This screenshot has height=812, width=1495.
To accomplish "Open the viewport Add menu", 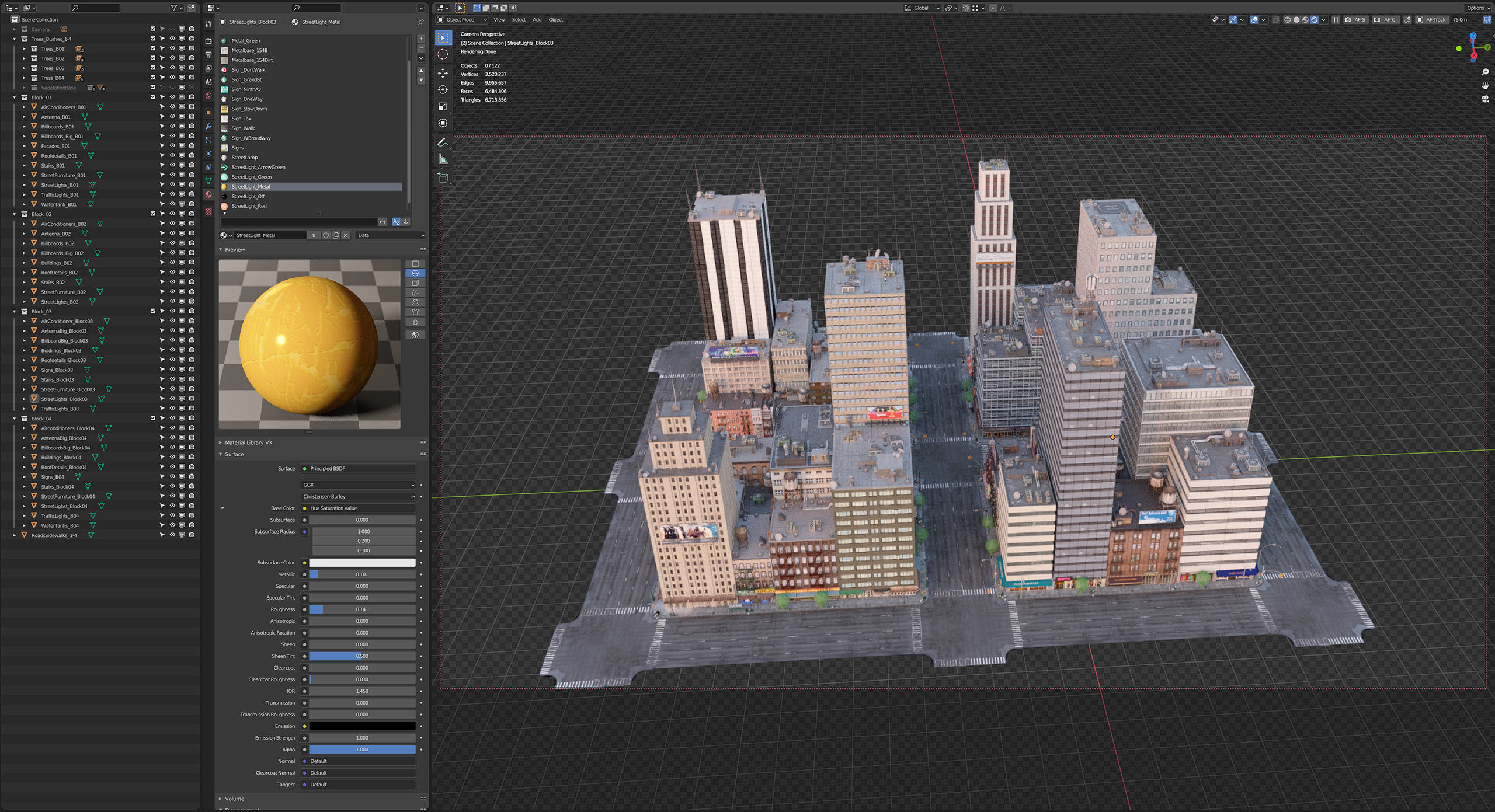I will tap(537, 20).
